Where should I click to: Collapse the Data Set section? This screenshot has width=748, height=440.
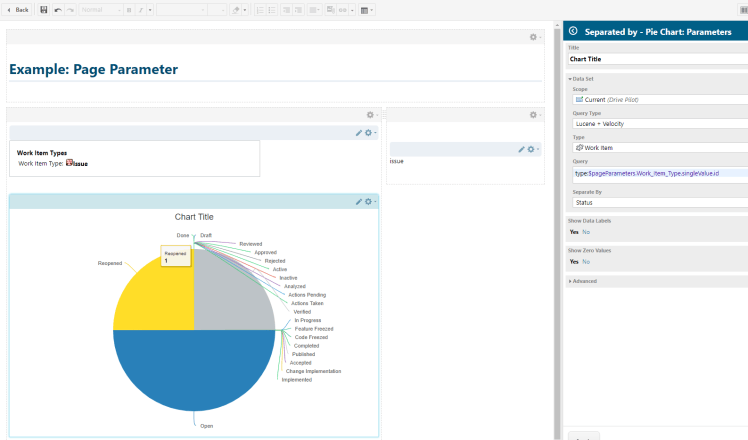(x=581, y=79)
